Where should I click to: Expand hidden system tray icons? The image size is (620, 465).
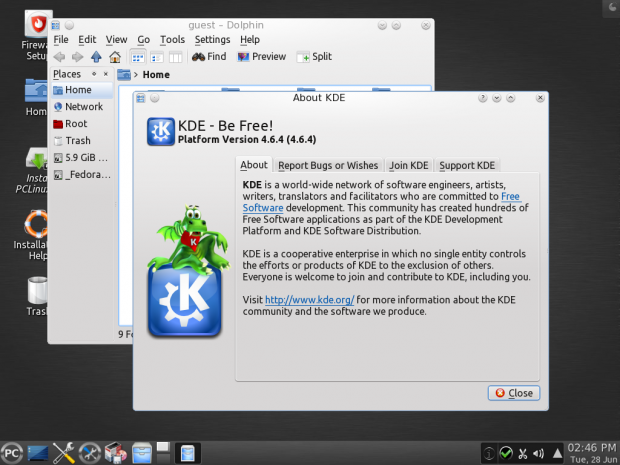tap(557, 453)
